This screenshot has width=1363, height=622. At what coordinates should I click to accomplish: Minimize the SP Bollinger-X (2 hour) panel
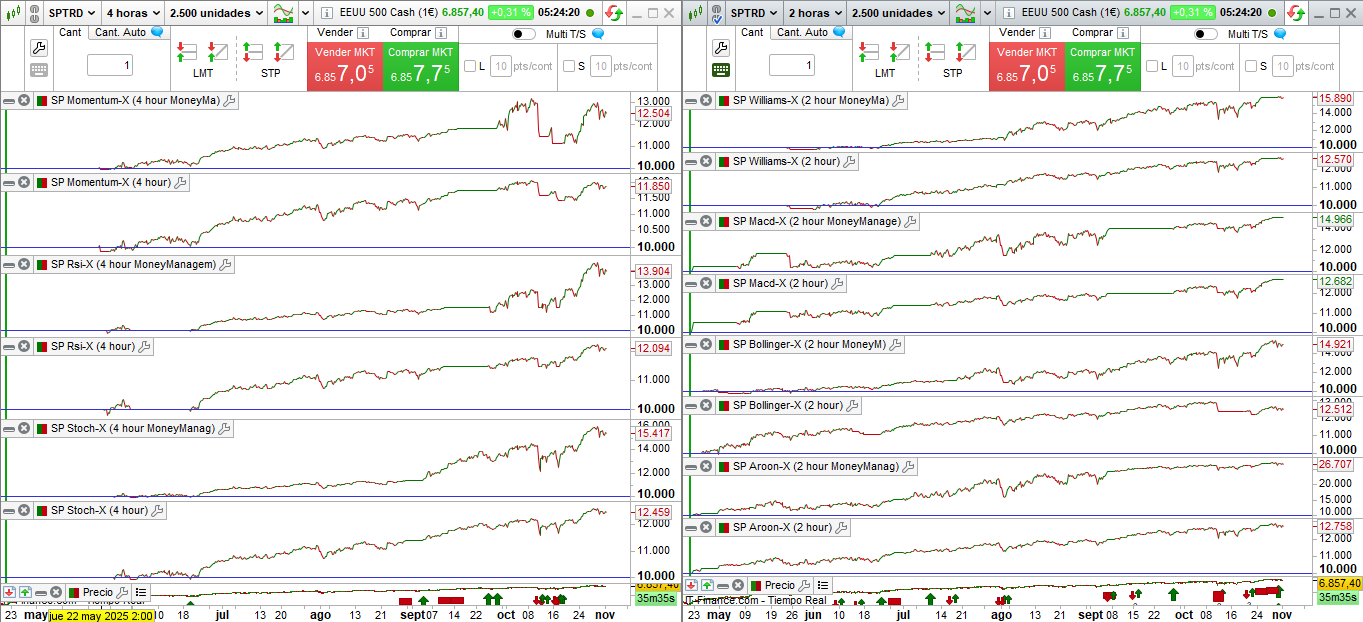click(691, 405)
